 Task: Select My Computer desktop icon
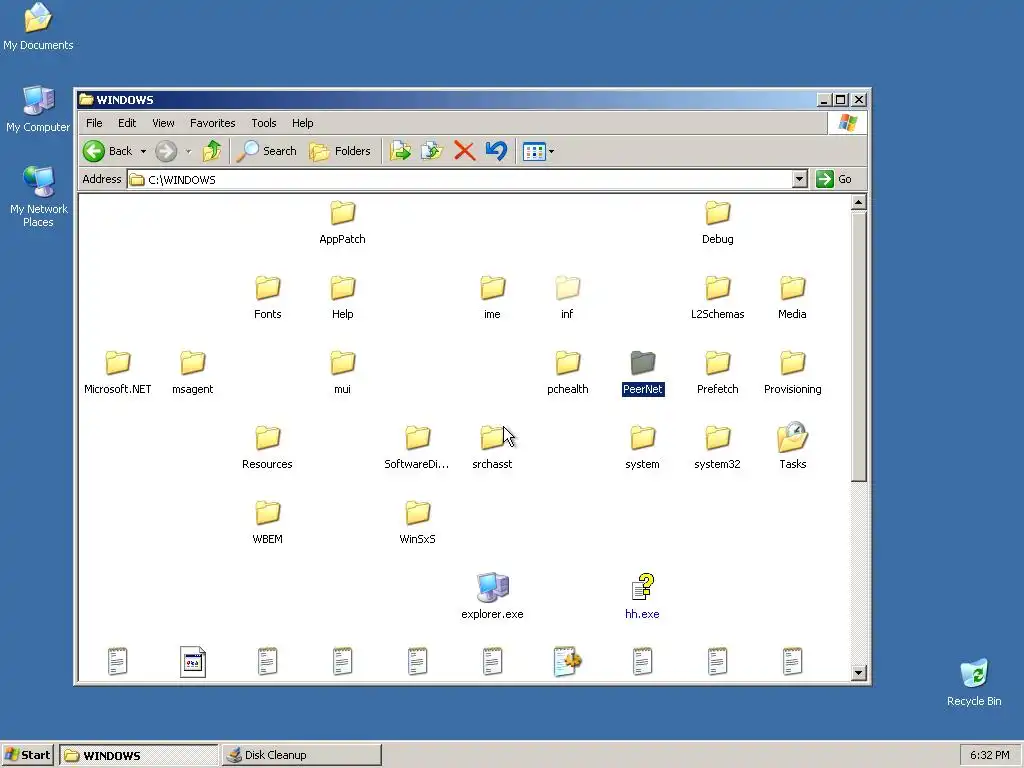pyautogui.click(x=38, y=109)
